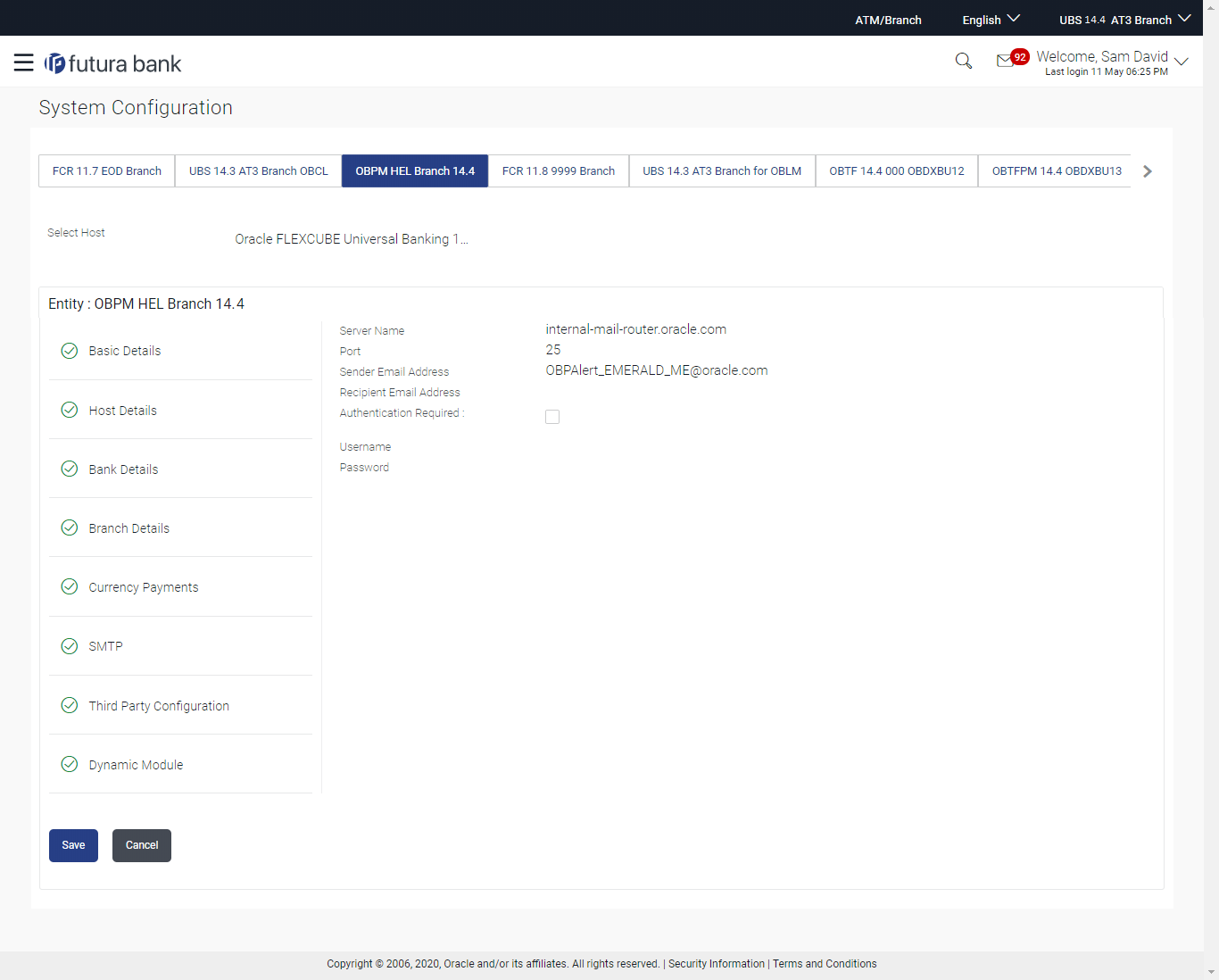Image resolution: width=1219 pixels, height=980 pixels.
Task: Open the search magnifier icon
Action: click(x=964, y=61)
